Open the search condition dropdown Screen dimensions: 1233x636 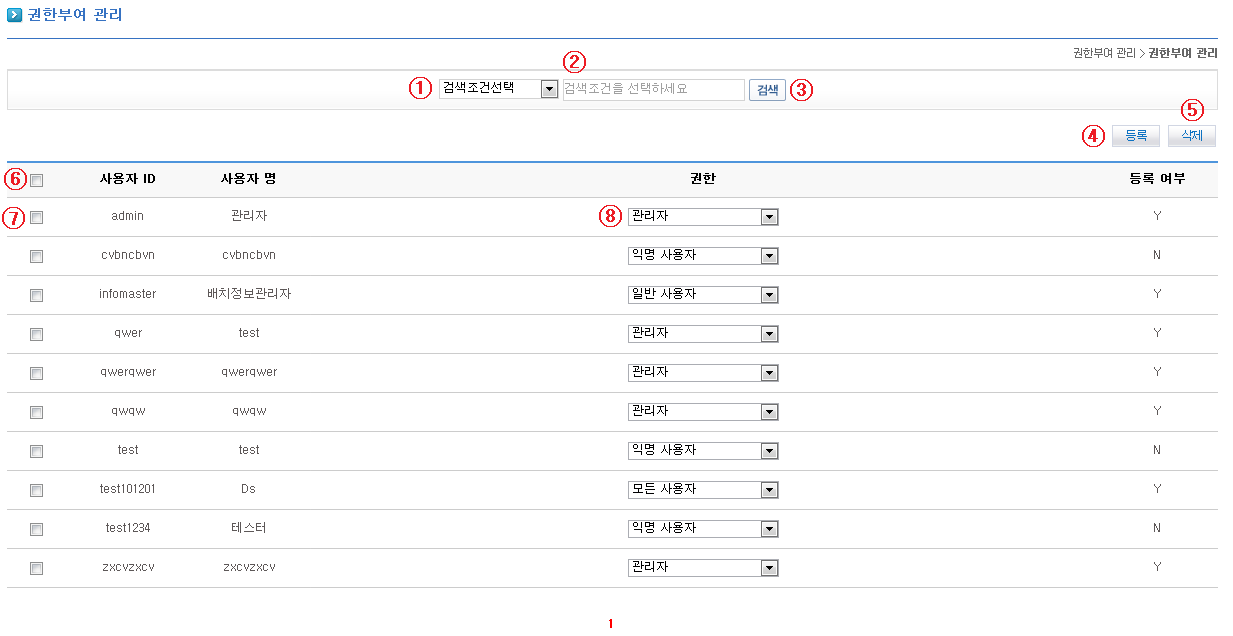pyautogui.click(x=498, y=89)
